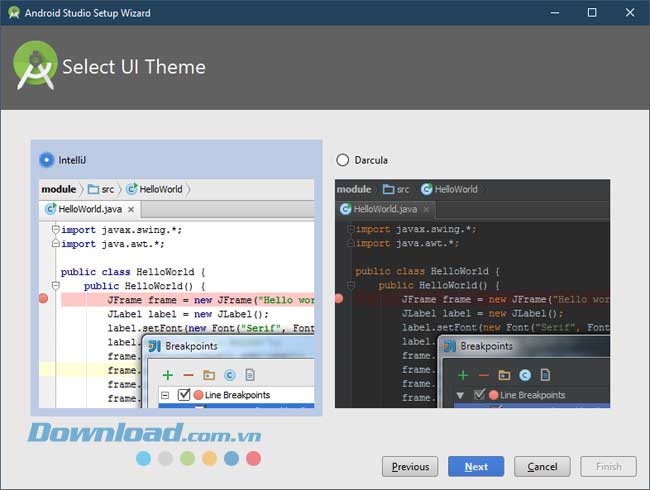This screenshot has width=650, height=490.
Task: Toggle Line Breakpoints checkbox in IntelliJ preview
Action: point(184,395)
